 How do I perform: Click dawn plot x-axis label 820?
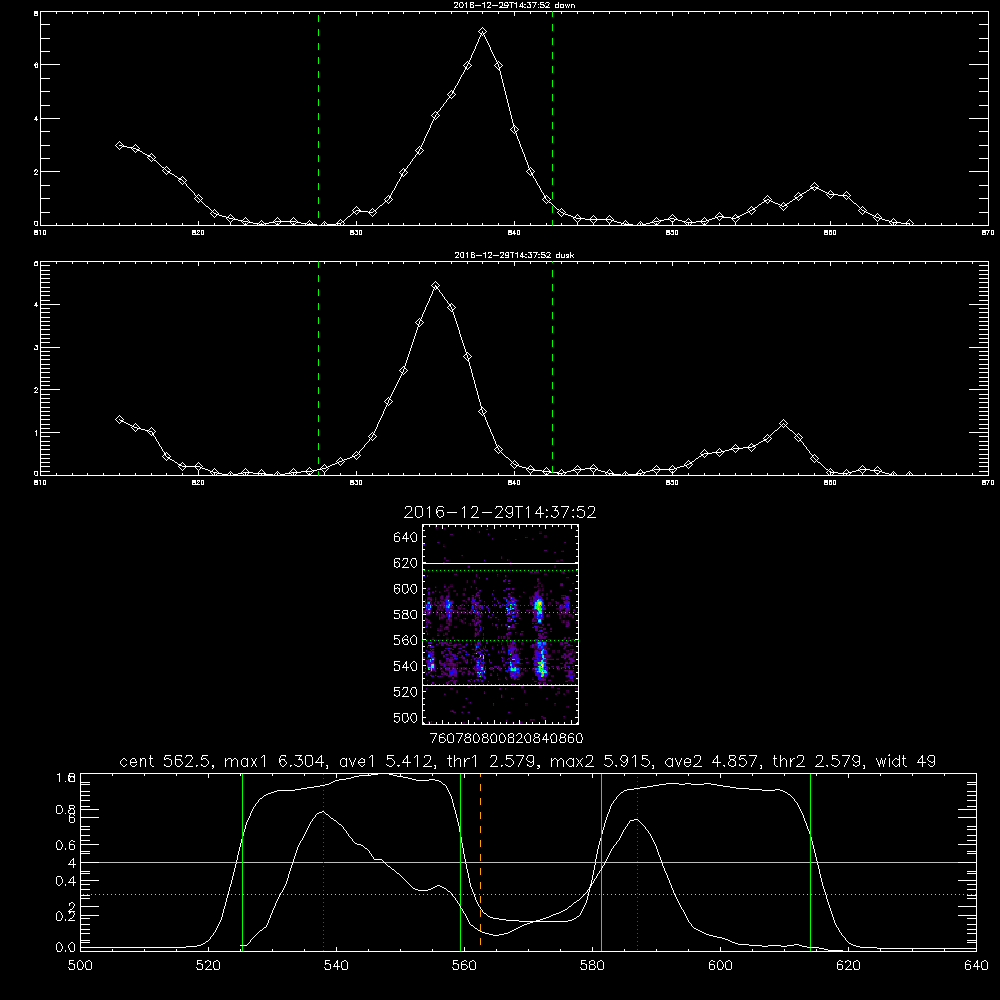198,233
